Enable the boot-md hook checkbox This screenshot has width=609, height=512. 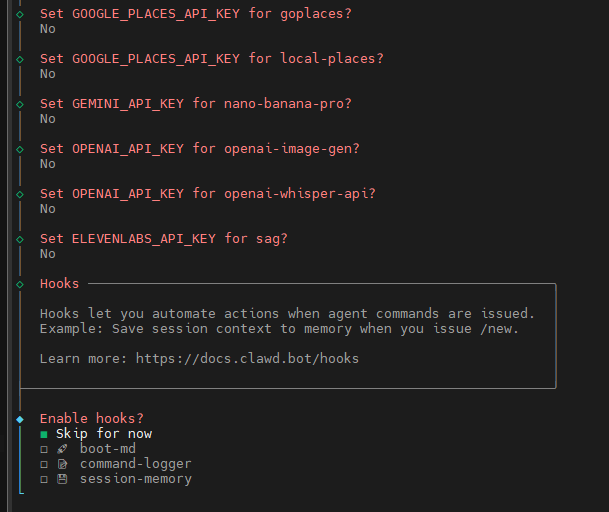coord(44,449)
